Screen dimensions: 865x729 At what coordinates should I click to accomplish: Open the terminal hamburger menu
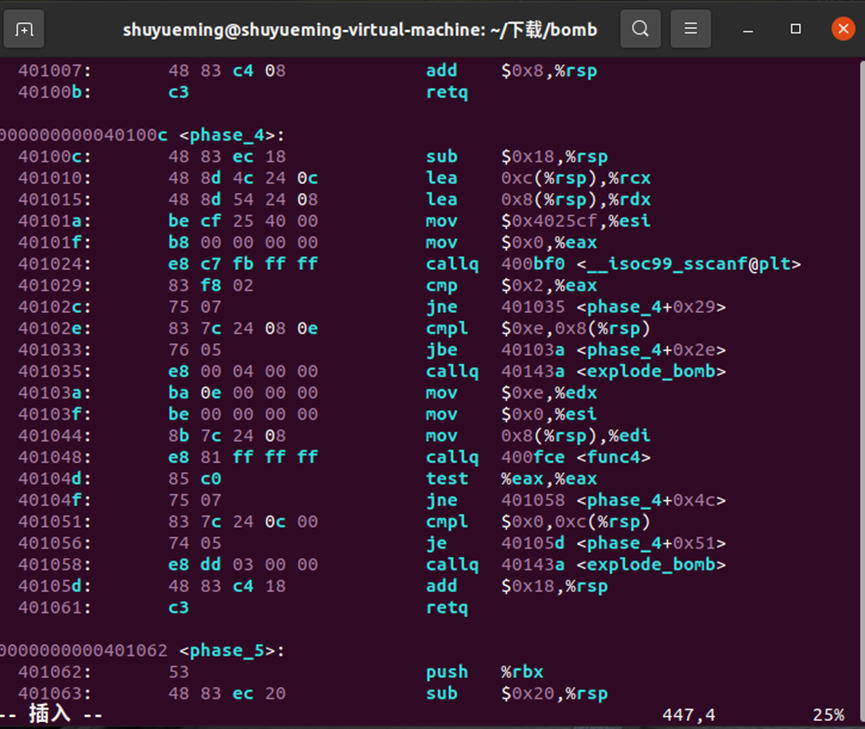(690, 29)
